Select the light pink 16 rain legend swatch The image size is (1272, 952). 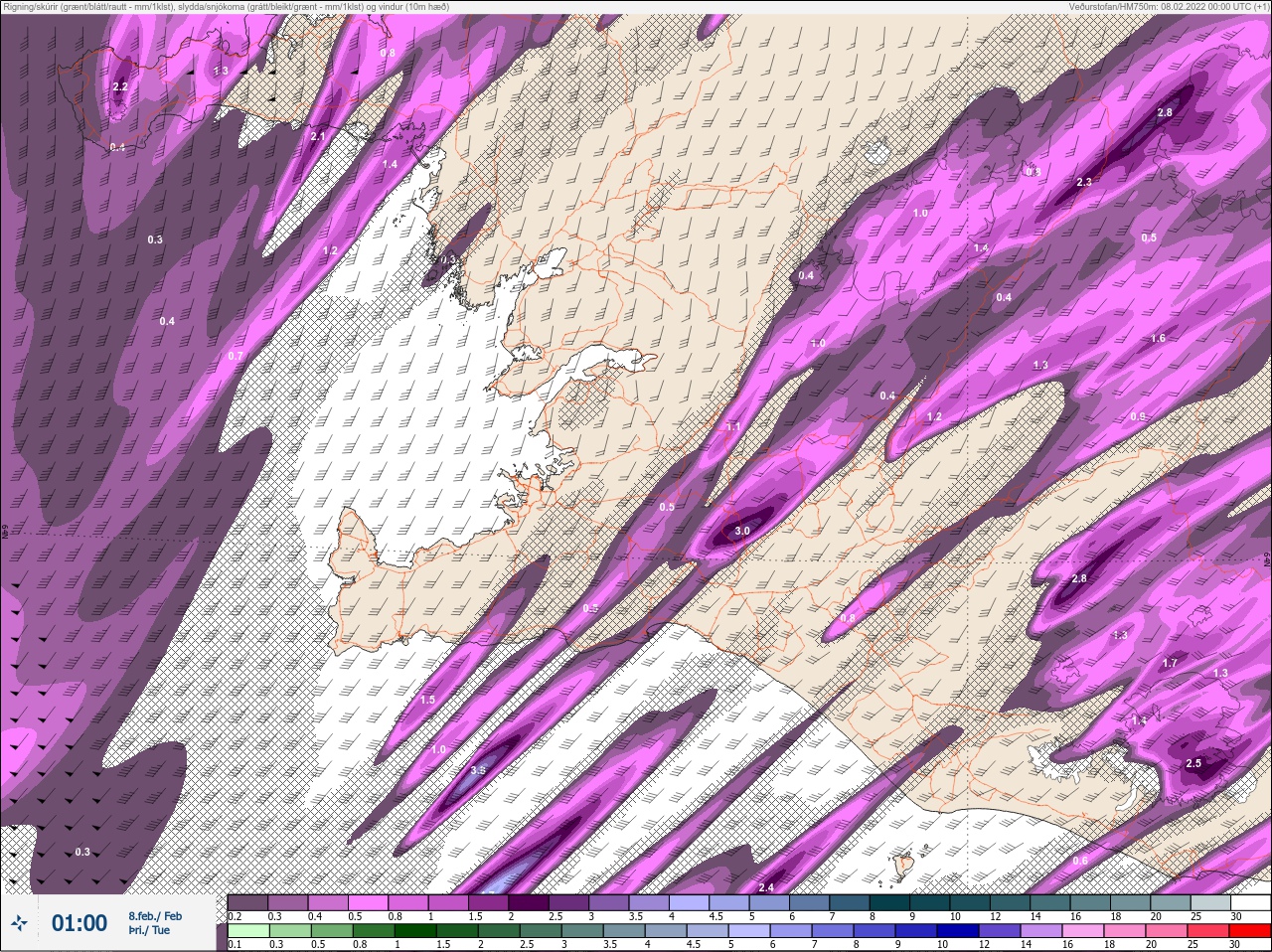coord(1083,931)
